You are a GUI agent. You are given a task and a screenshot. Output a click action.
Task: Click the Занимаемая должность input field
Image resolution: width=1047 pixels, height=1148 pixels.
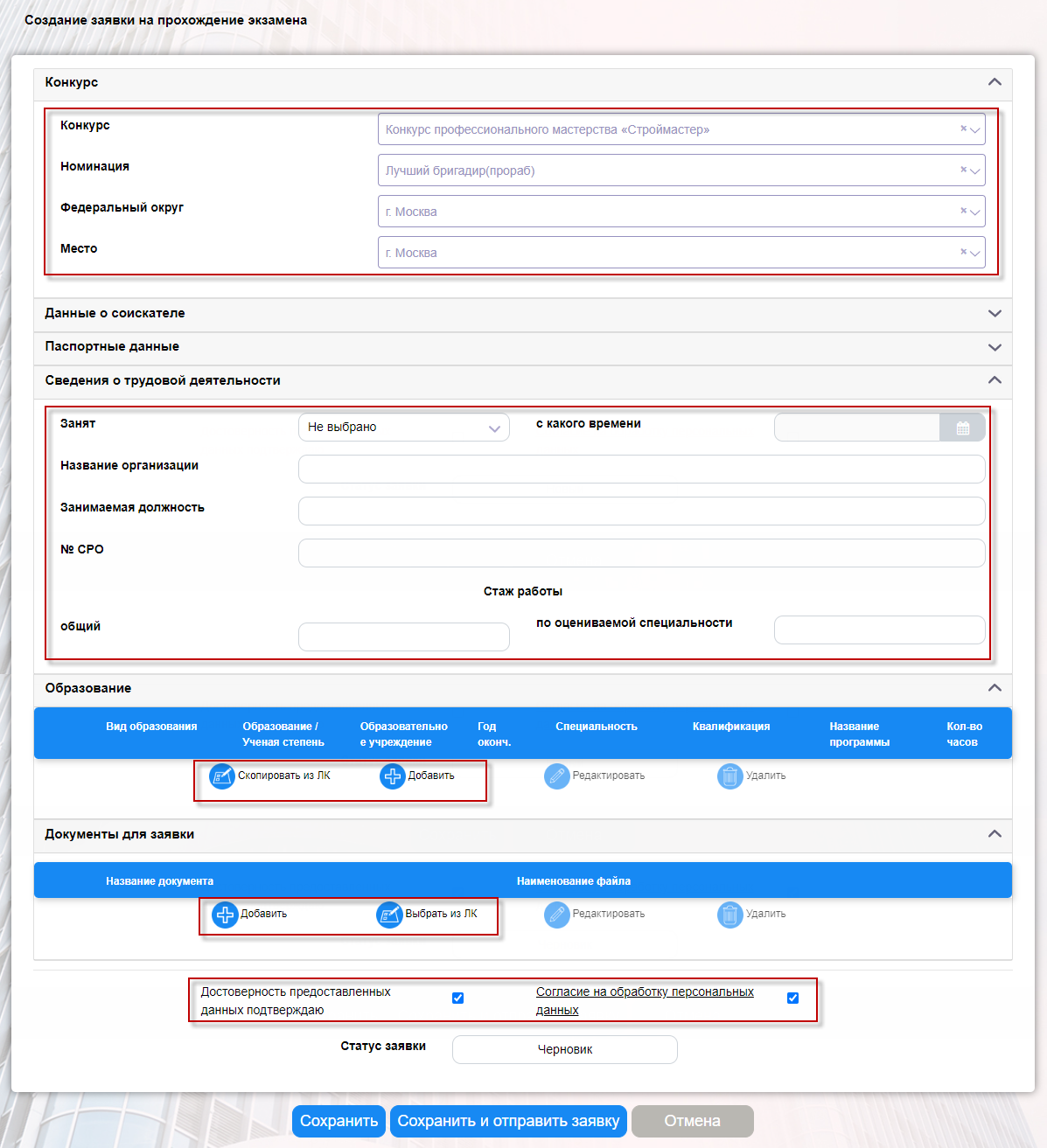[x=642, y=511]
